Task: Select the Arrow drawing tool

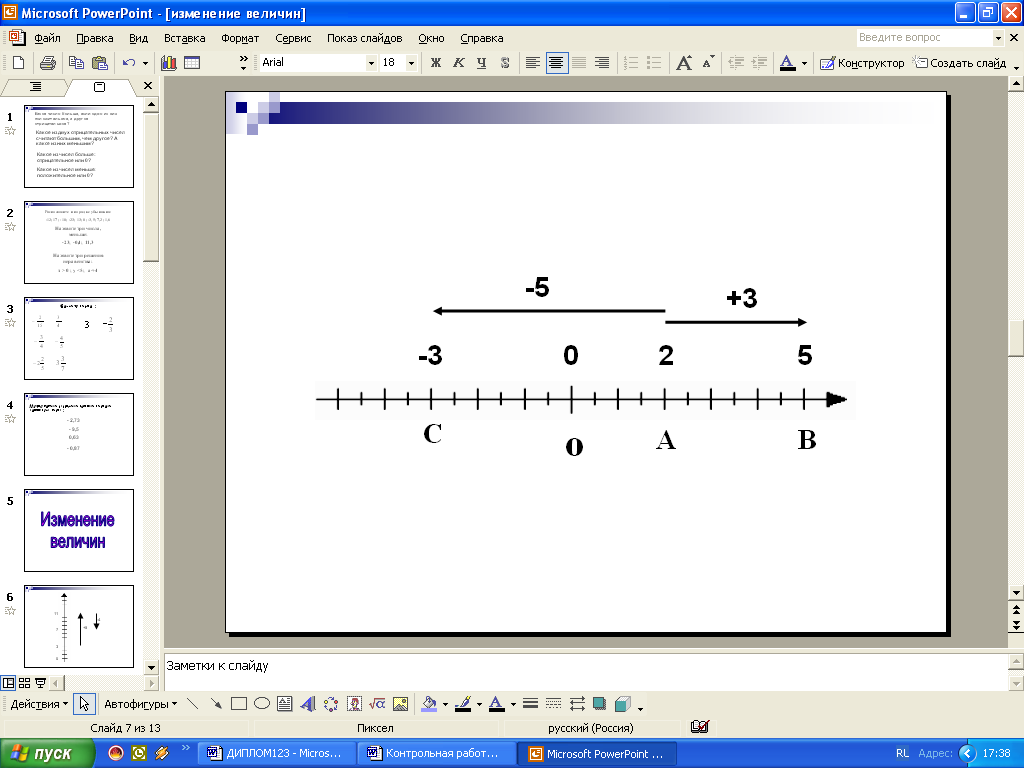Action: pos(216,703)
